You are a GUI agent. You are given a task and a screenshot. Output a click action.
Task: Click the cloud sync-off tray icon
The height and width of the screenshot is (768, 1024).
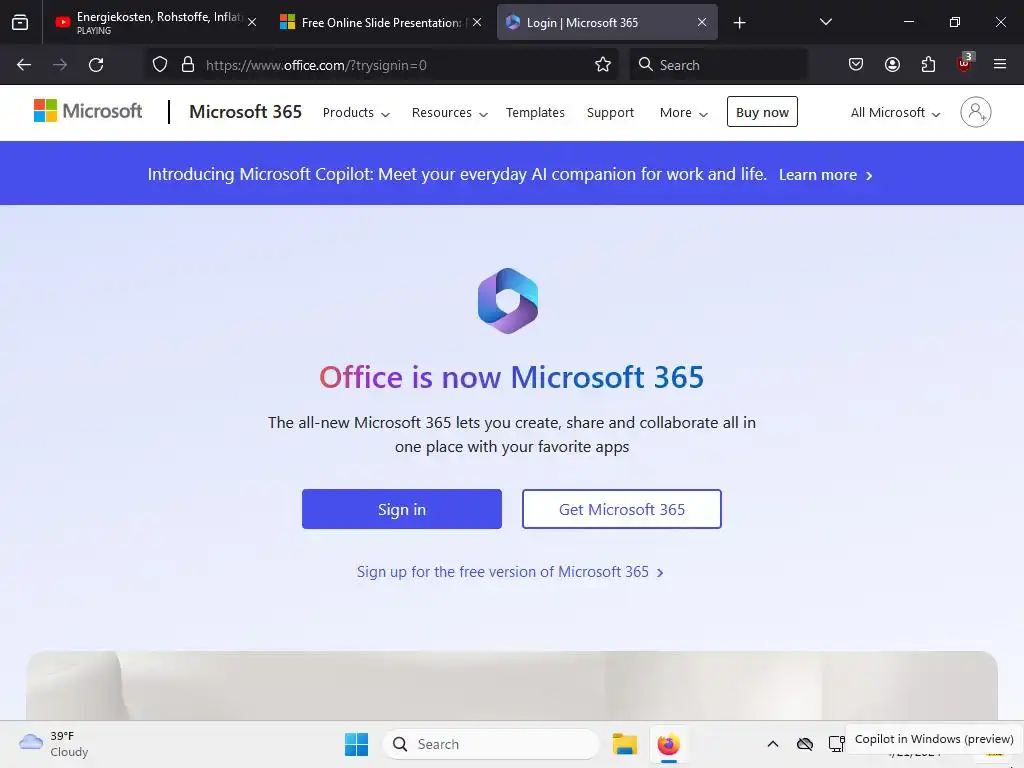tap(805, 744)
